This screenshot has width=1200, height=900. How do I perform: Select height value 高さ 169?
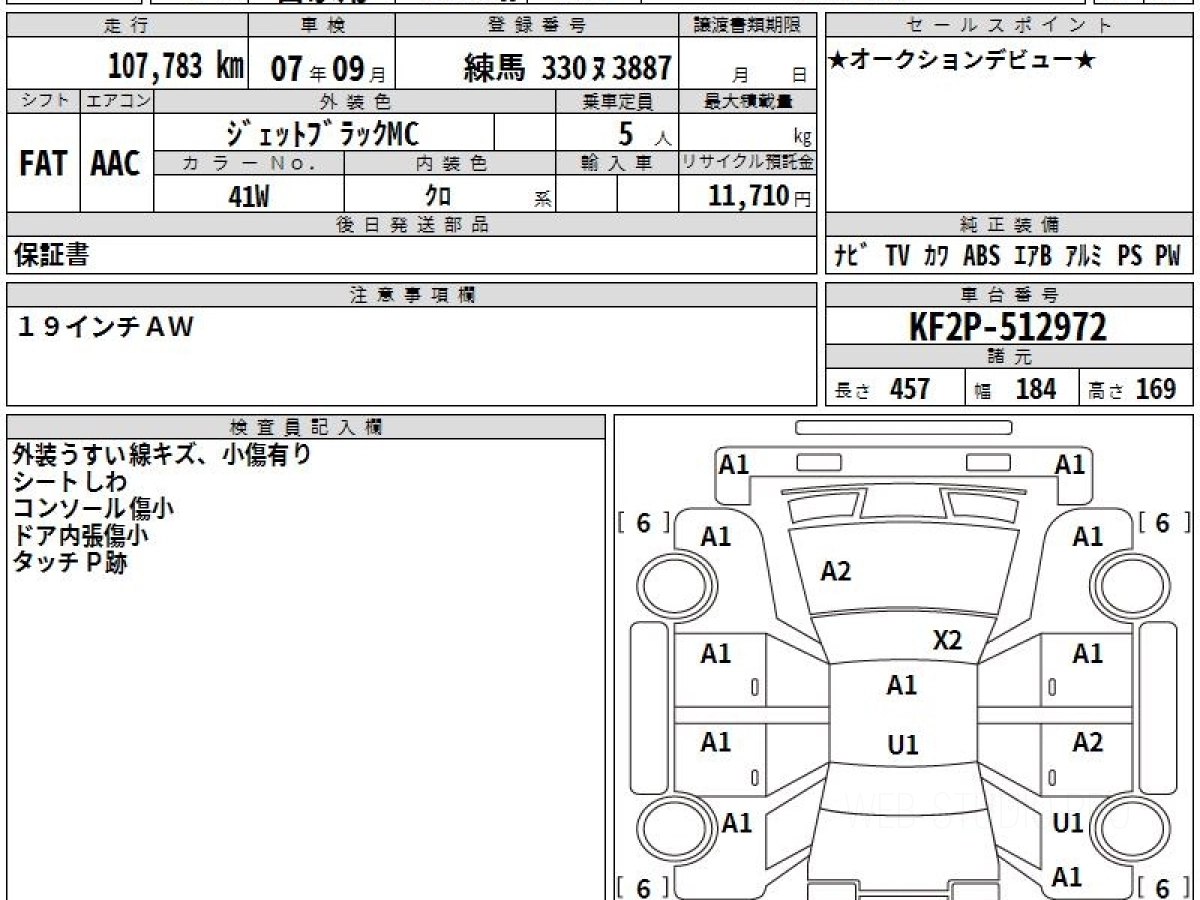(x=1133, y=389)
